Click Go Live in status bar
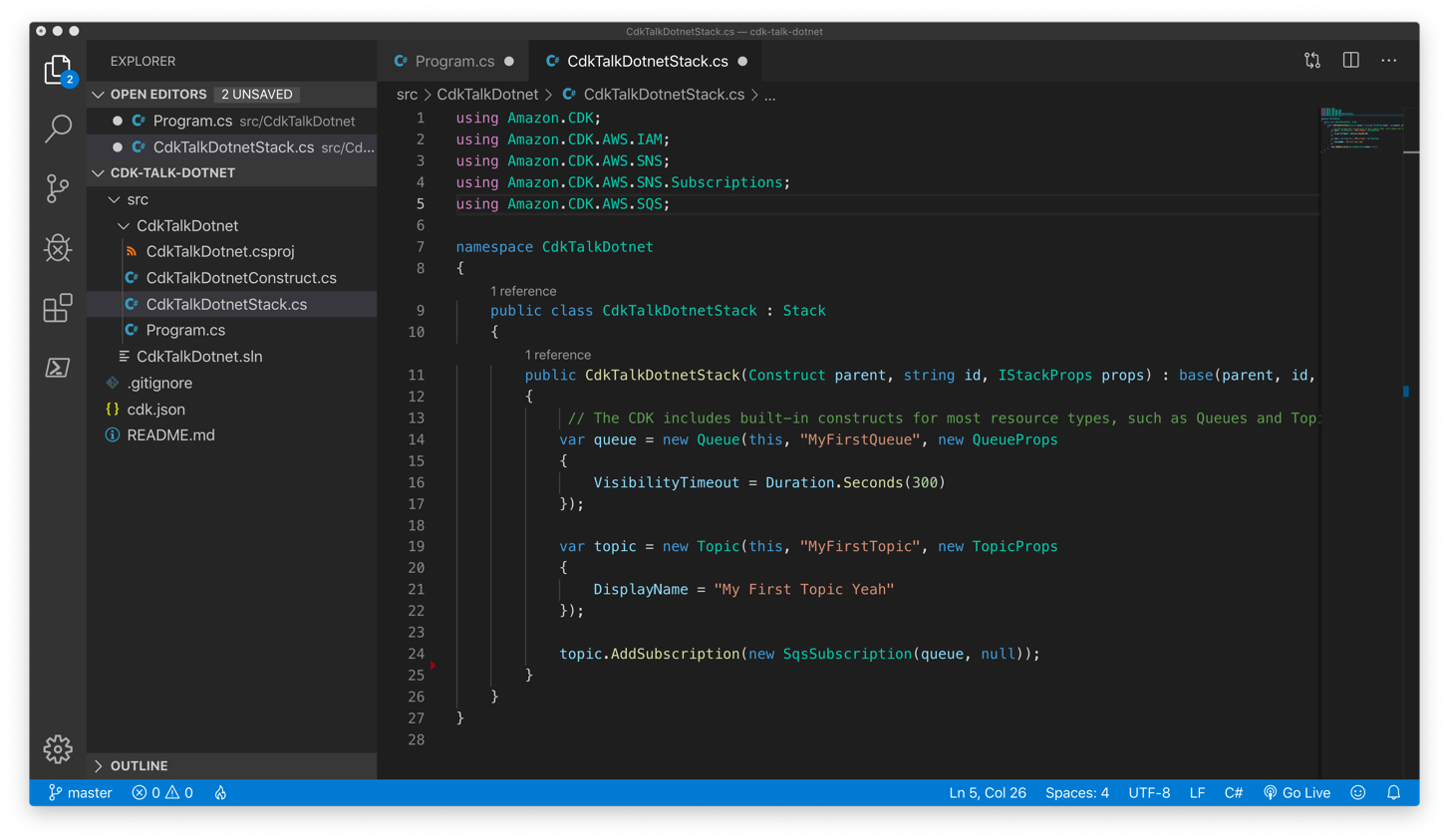Screen dimensions: 1447x840 click(1297, 793)
